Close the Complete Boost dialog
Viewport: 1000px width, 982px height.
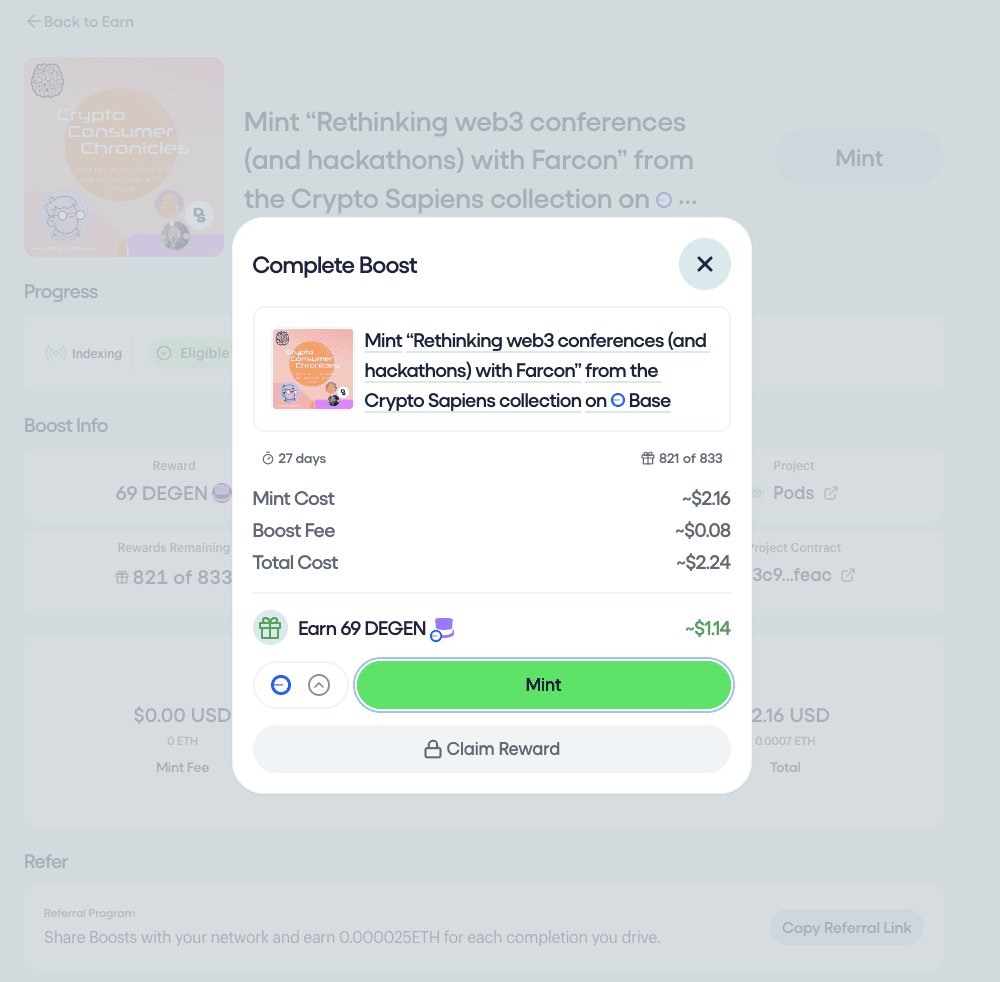704,264
